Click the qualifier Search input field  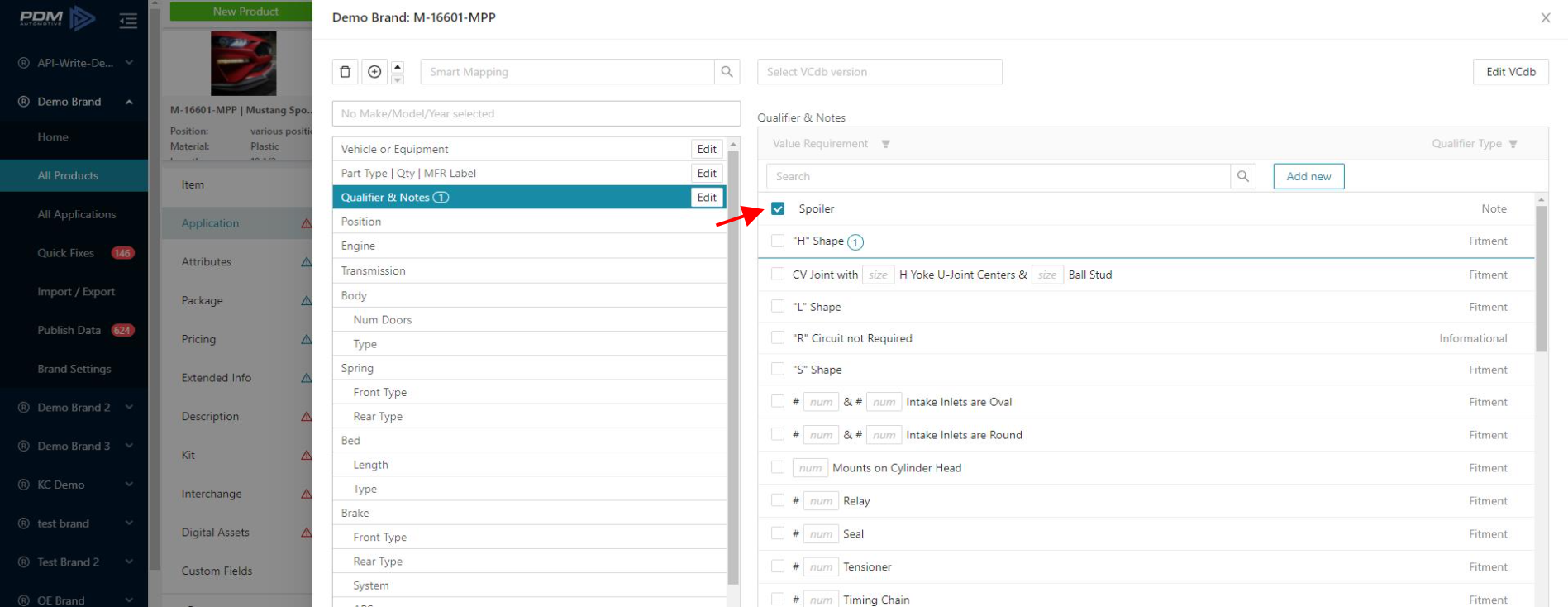(998, 176)
